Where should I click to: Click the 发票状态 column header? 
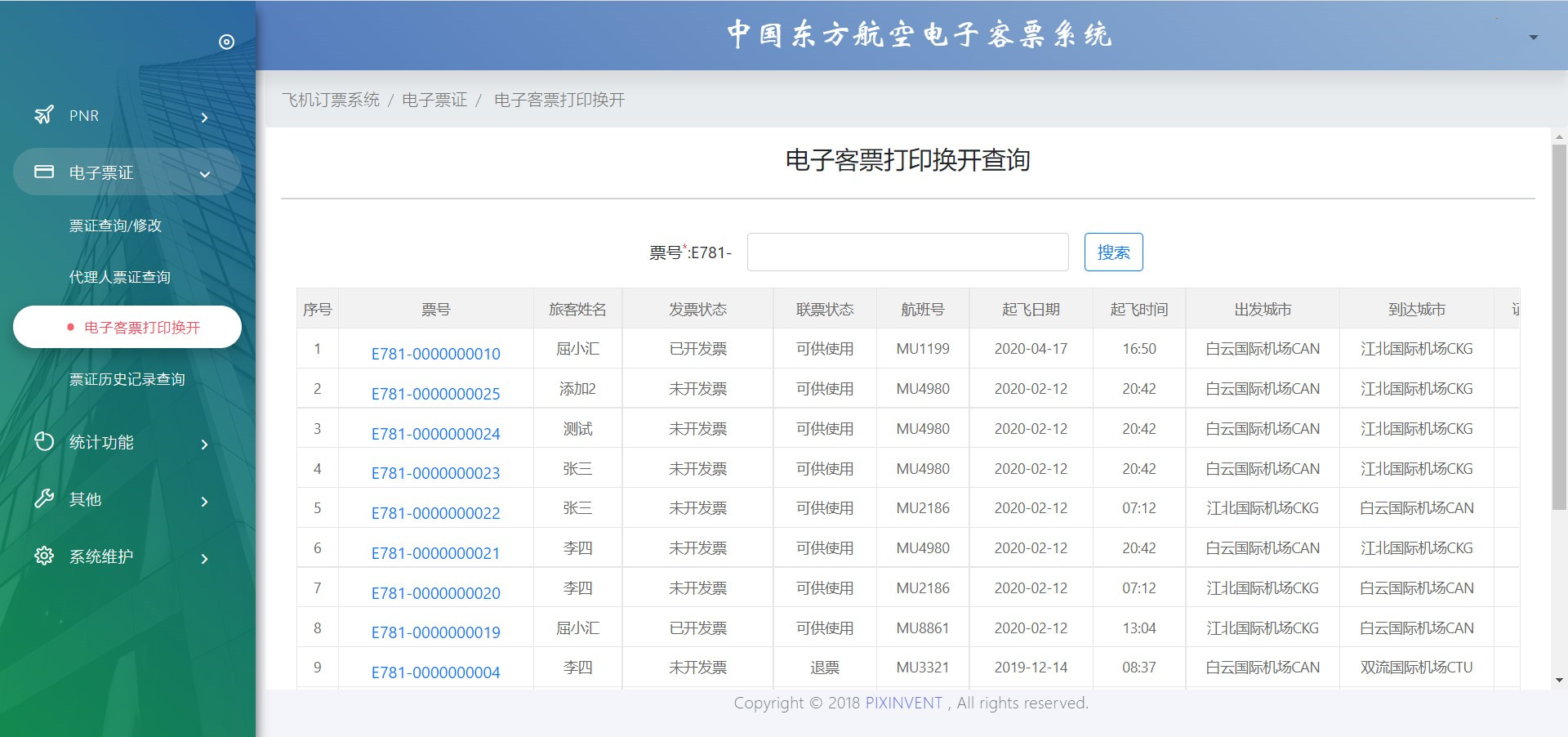[x=697, y=309]
